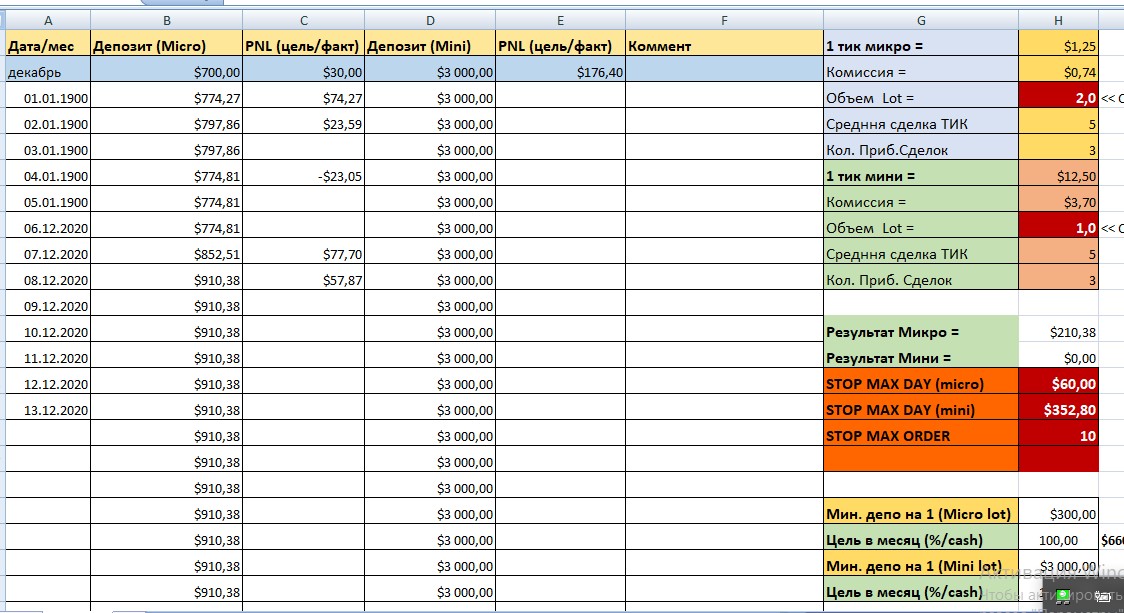Viewport: 1124px width, 613px height.
Task: Select the $0,00 mini result cell
Action: coord(1058,356)
